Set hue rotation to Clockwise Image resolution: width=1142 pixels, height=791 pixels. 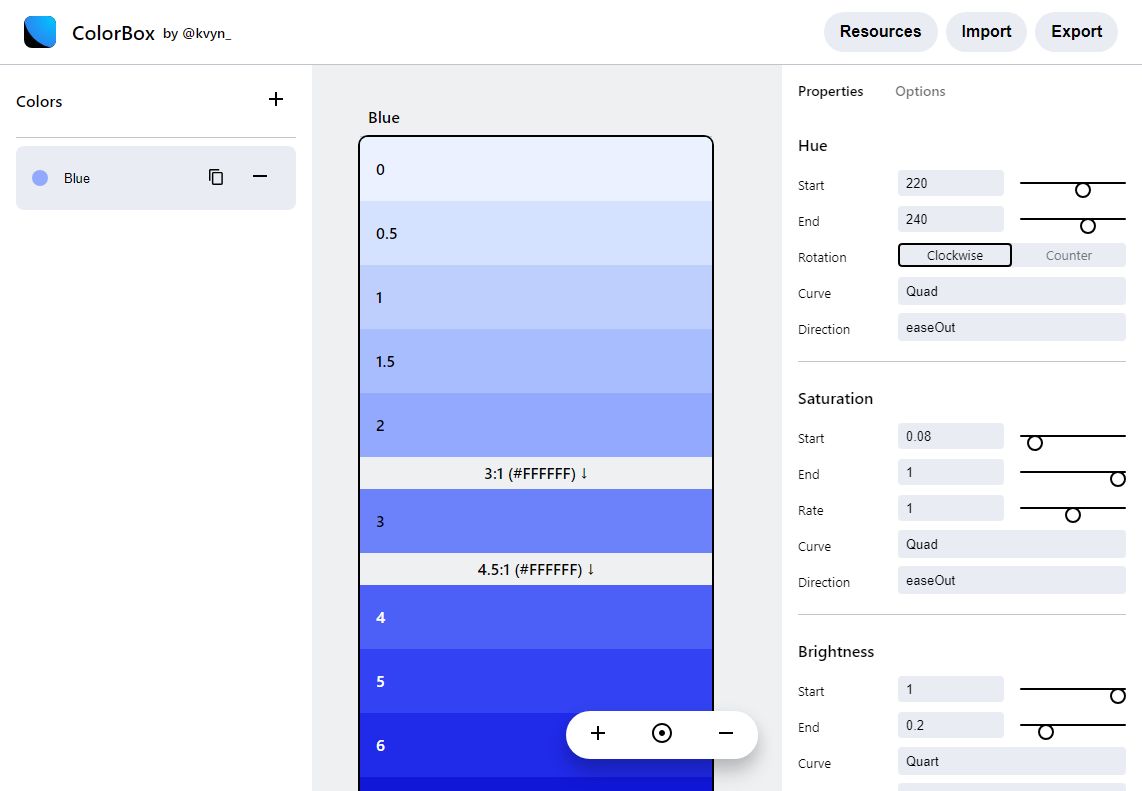pyautogui.click(x=955, y=255)
